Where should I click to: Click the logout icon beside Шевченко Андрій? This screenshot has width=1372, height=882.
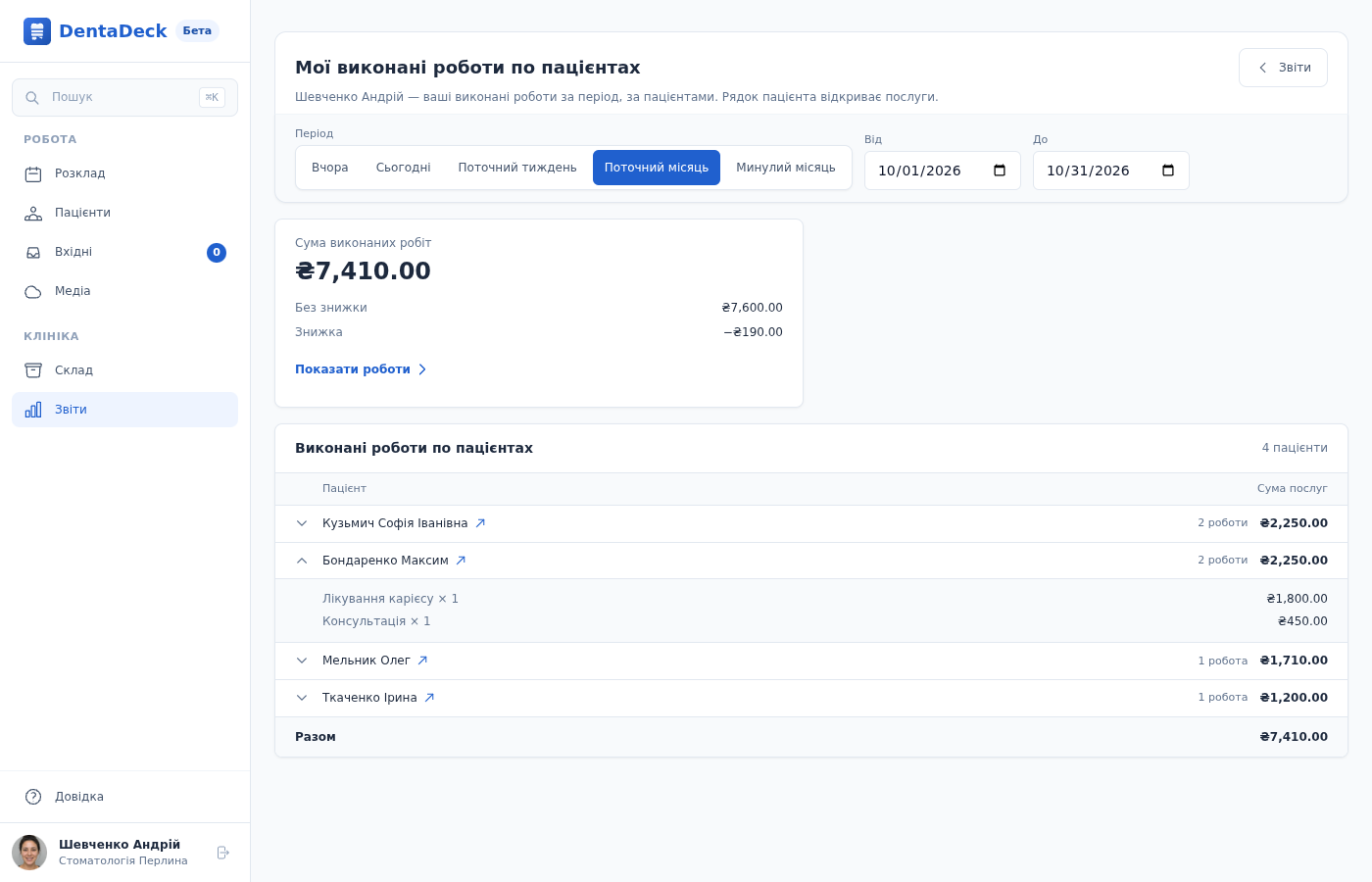click(x=223, y=853)
